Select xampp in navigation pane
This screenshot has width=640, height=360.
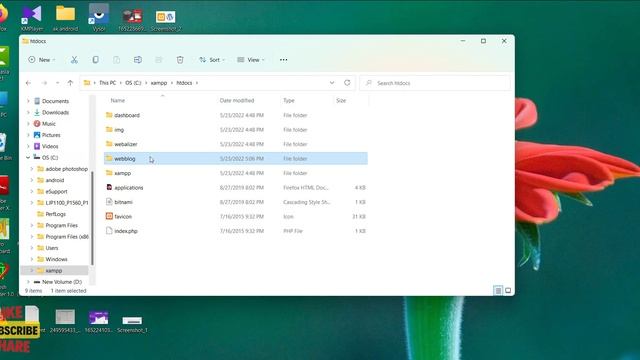pos(53,271)
